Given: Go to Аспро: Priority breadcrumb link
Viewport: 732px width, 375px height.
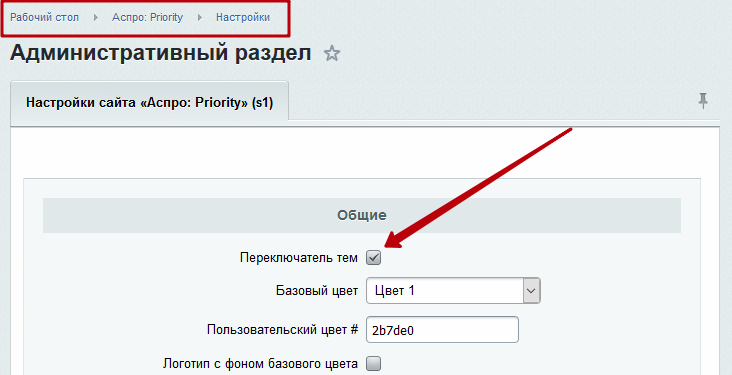Looking at the screenshot, I should [148, 18].
